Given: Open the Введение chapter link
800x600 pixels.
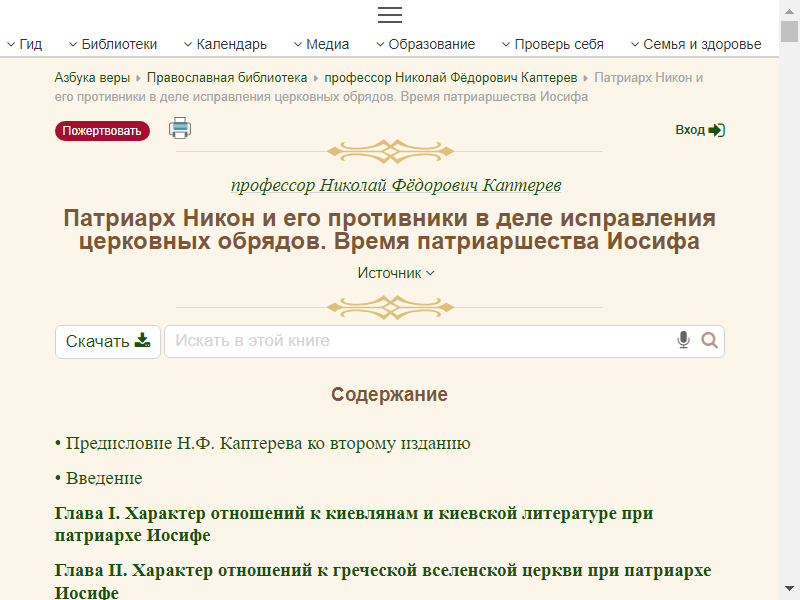Looking at the screenshot, I should (x=104, y=478).
